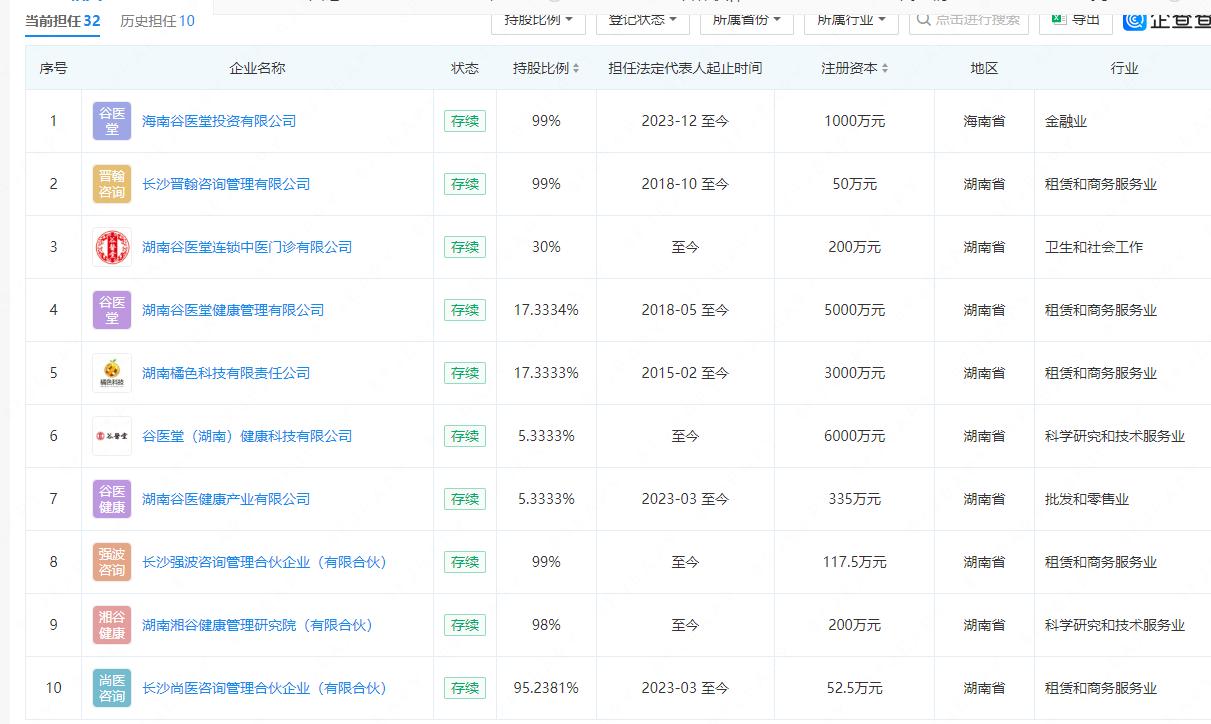Click the 尚医咨询 logo icon
The height and width of the screenshot is (724, 1211).
coord(112,688)
